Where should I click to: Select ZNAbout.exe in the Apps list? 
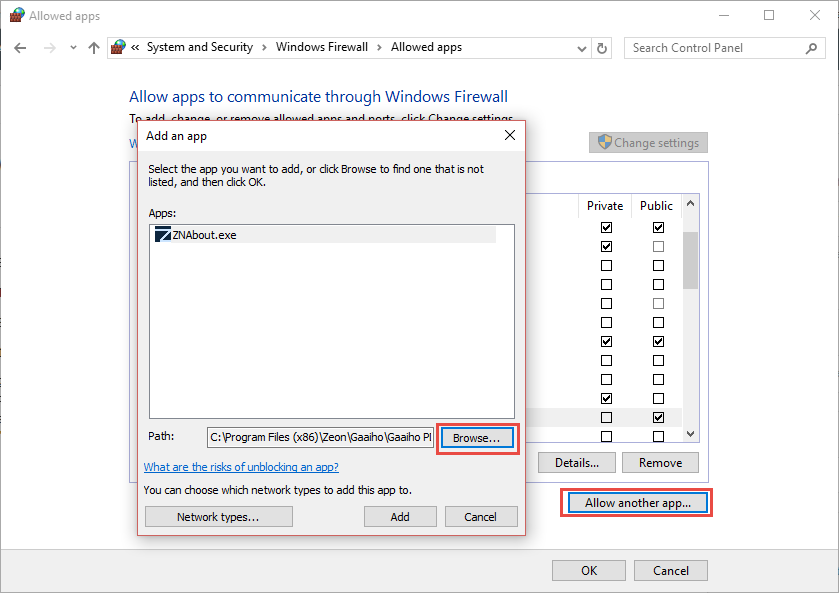pyautogui.click(x=325, y=234)
